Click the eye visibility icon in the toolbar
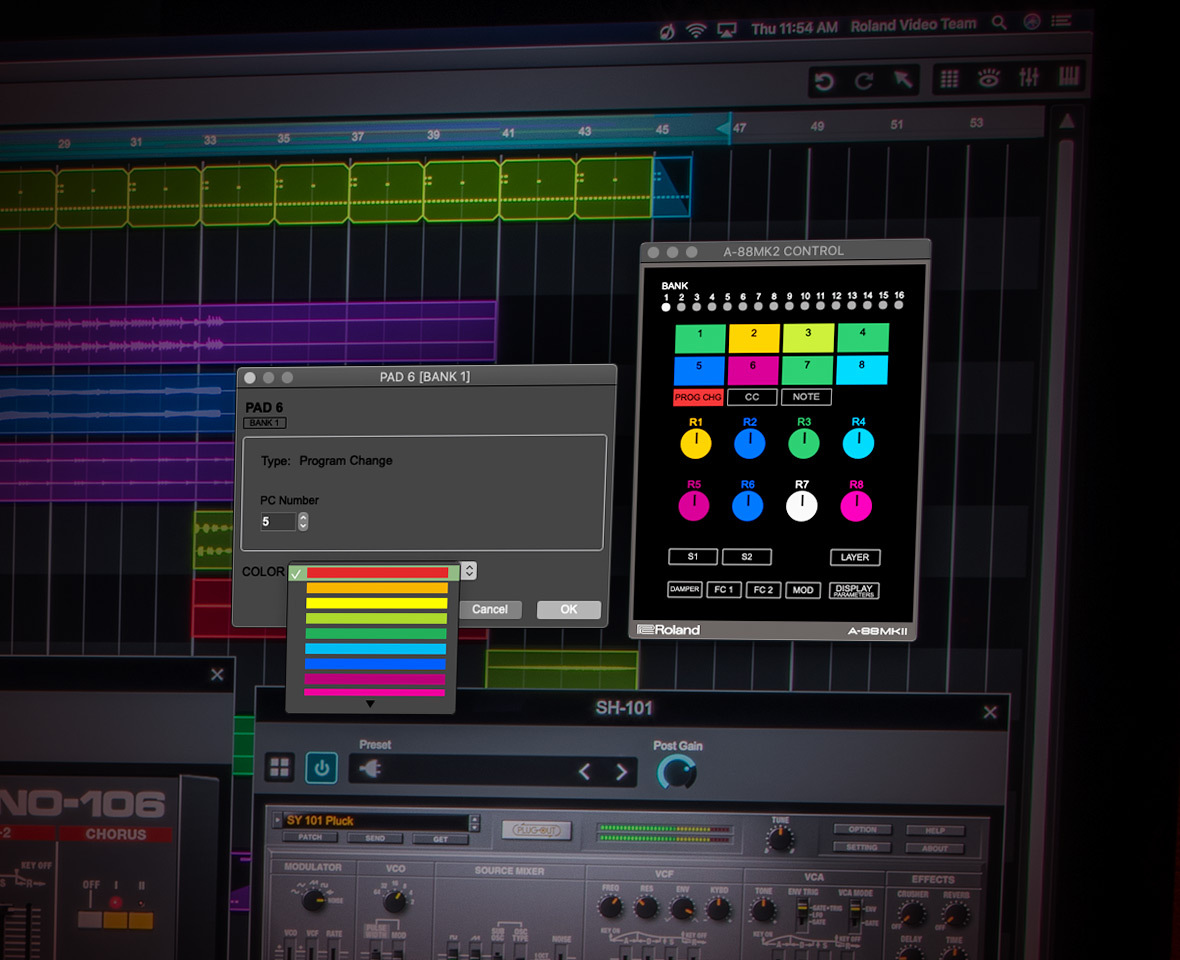 (989, 80)
